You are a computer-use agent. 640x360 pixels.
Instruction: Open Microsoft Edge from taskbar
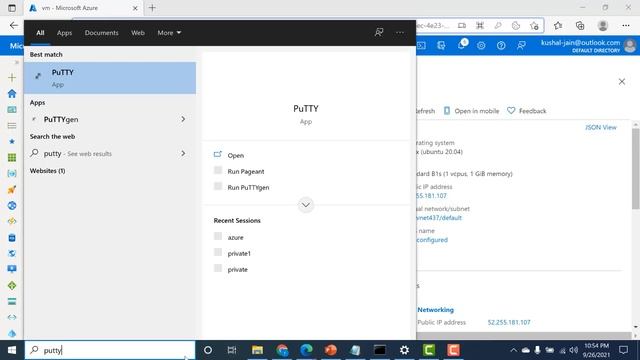click(306, 350)
